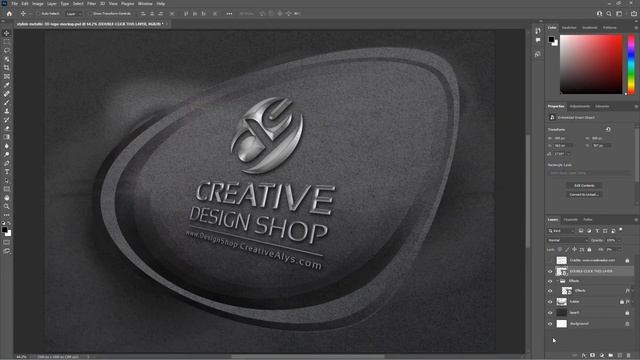Click the Home icon in options bar
The image size is (640, 360).
(9, 13)
